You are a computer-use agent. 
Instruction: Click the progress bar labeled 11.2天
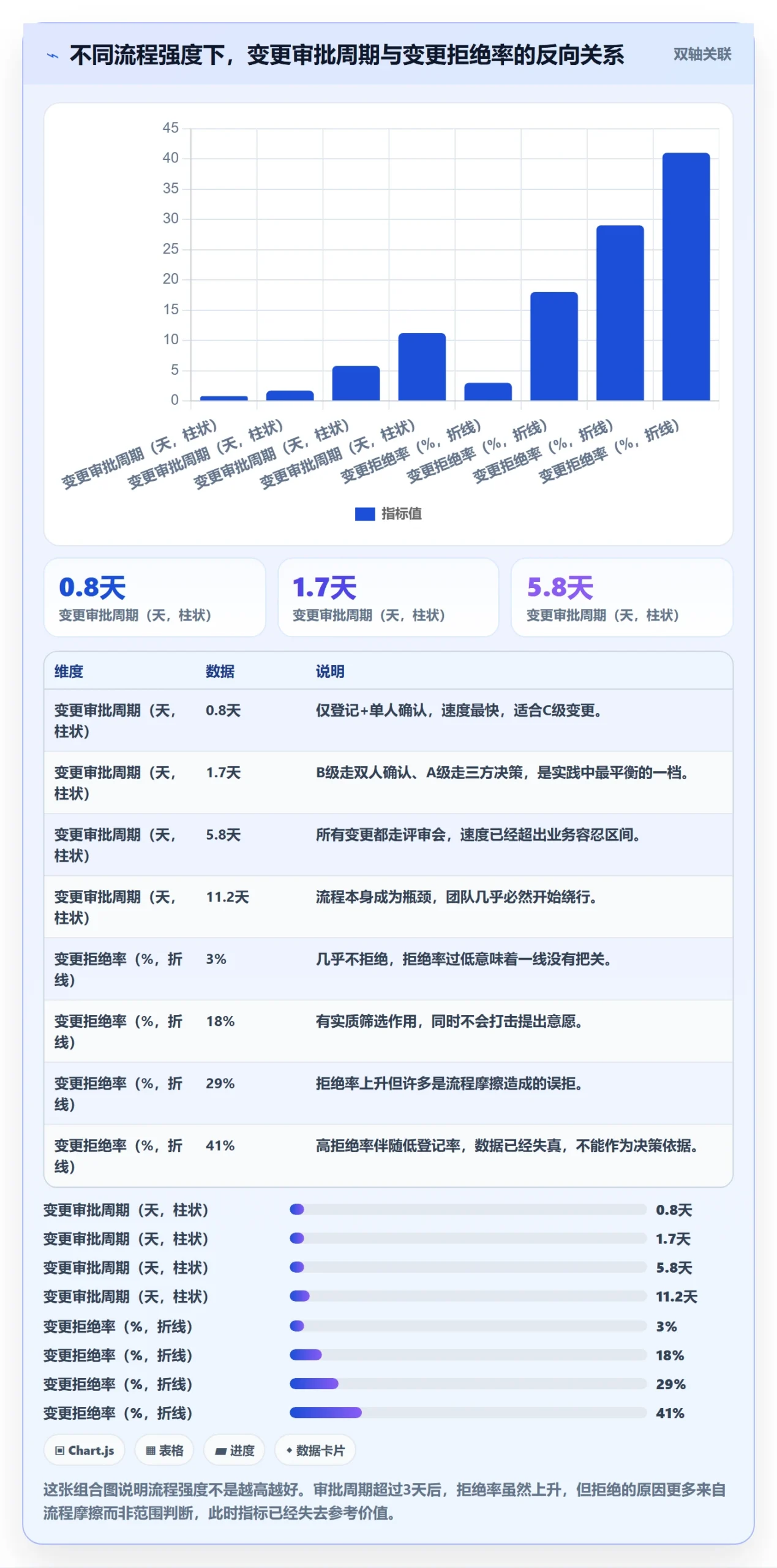[468, 1295]
